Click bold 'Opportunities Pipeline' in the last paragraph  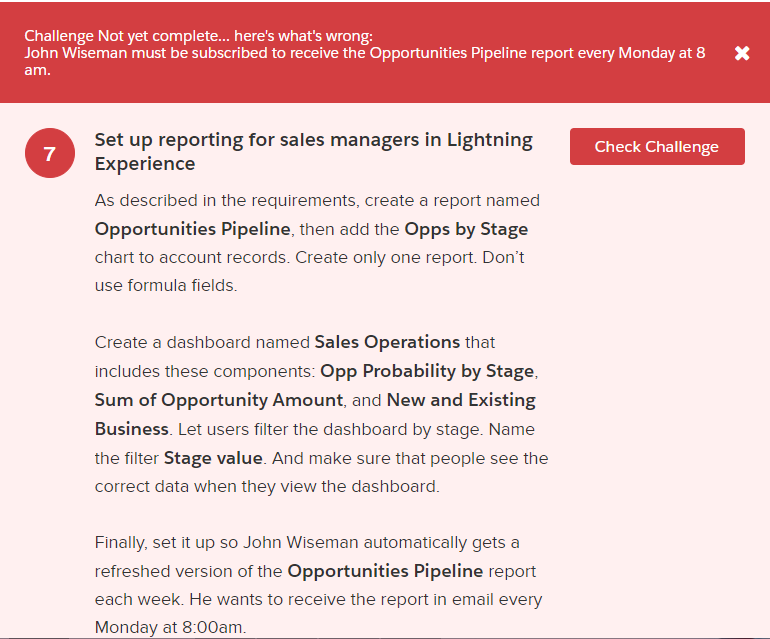pos(385,571)
